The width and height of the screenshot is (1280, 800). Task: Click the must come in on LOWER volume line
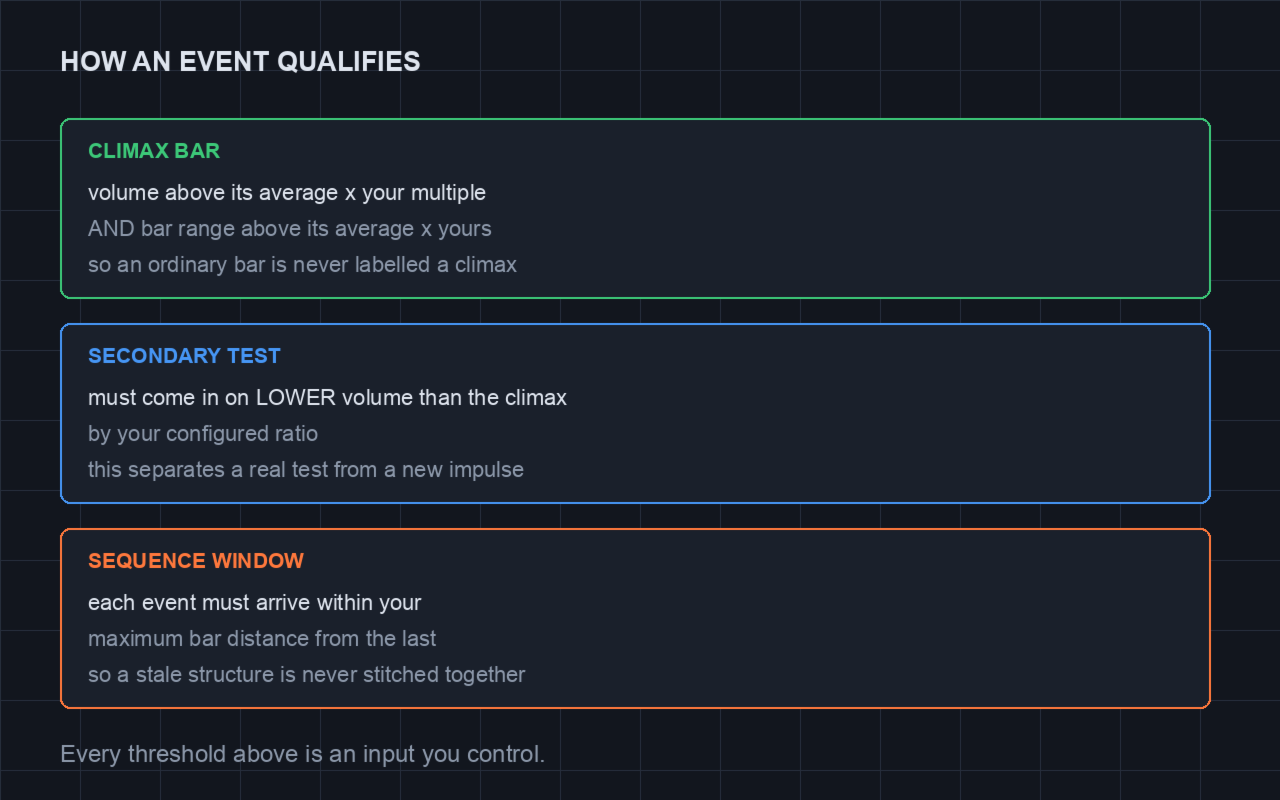click(x=327, y=397)
